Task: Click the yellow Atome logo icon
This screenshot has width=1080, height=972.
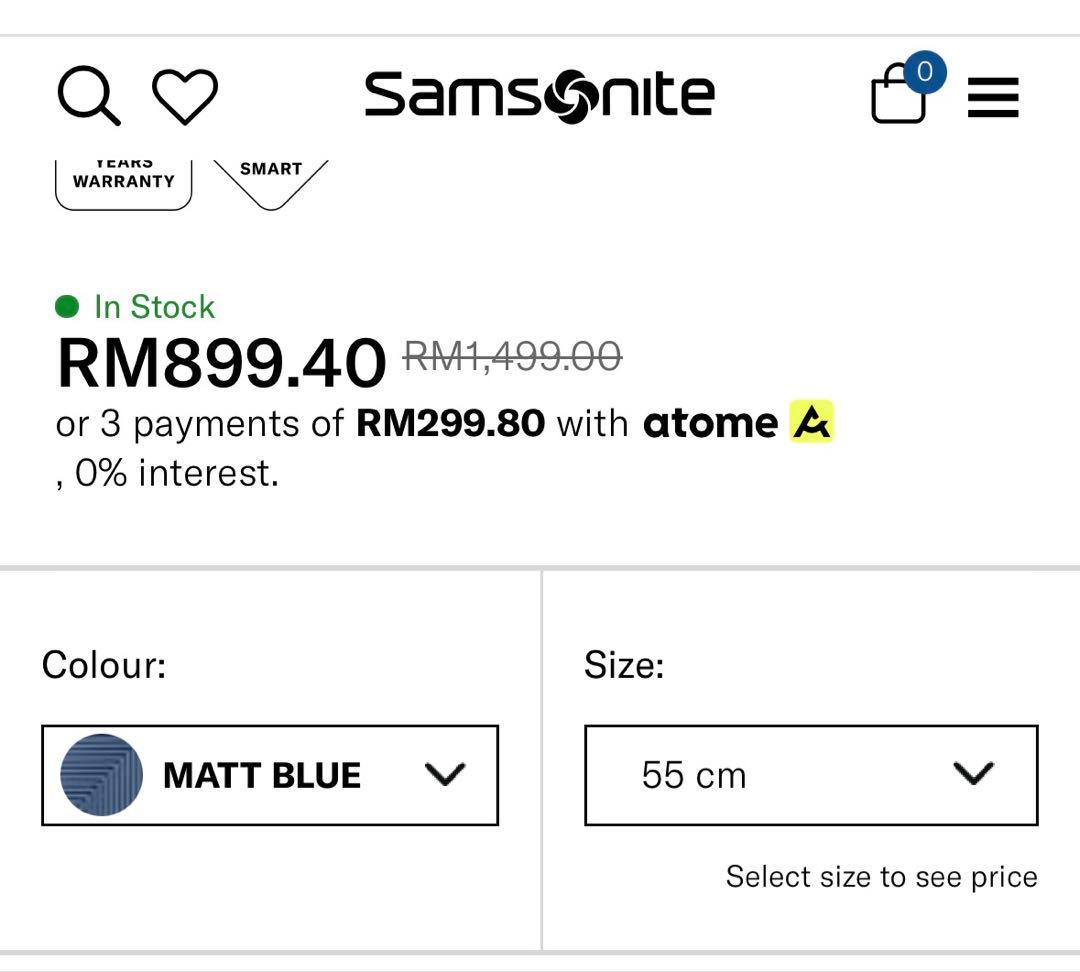Action: [811, 422]
